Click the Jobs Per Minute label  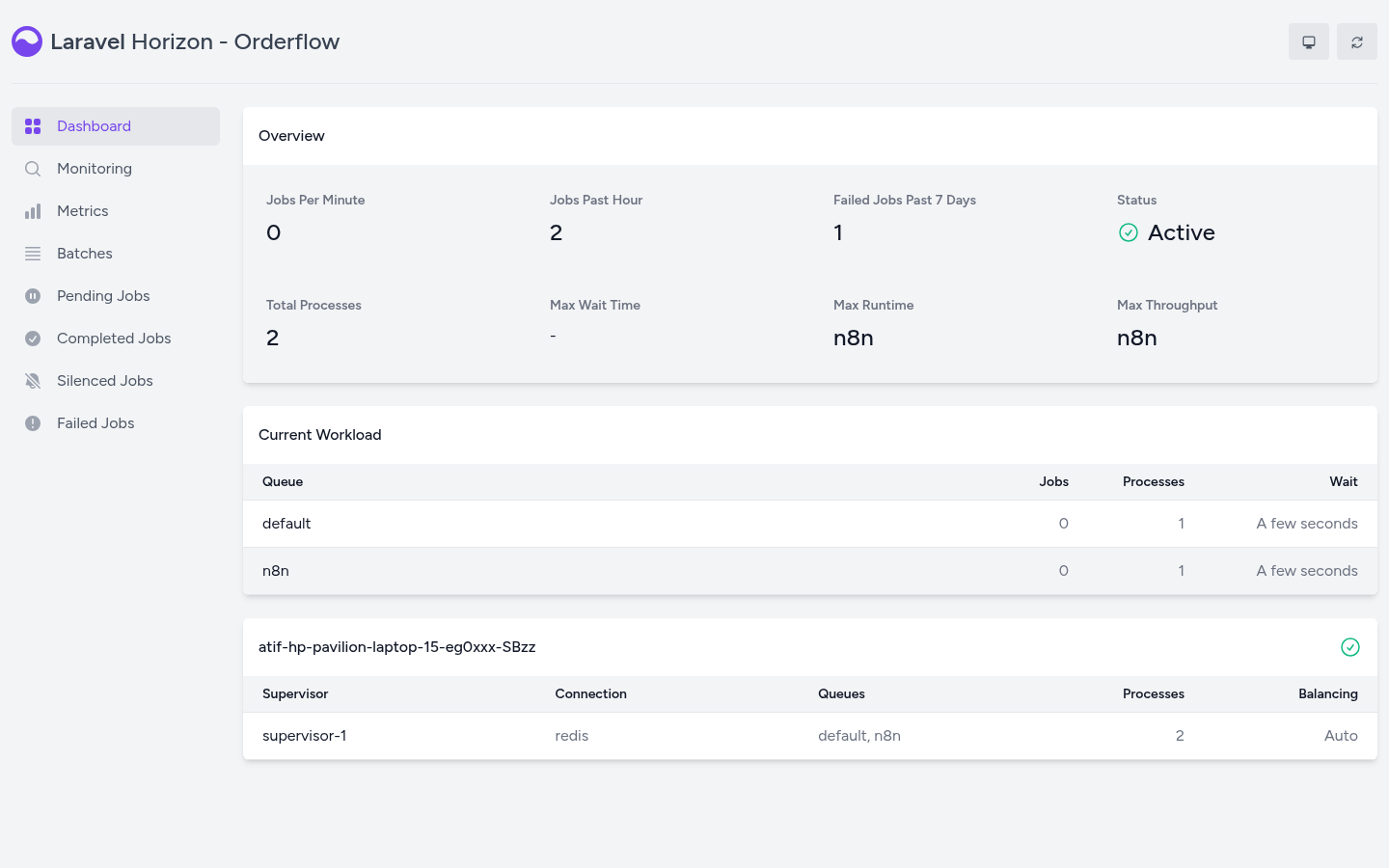tap(315, 200)
